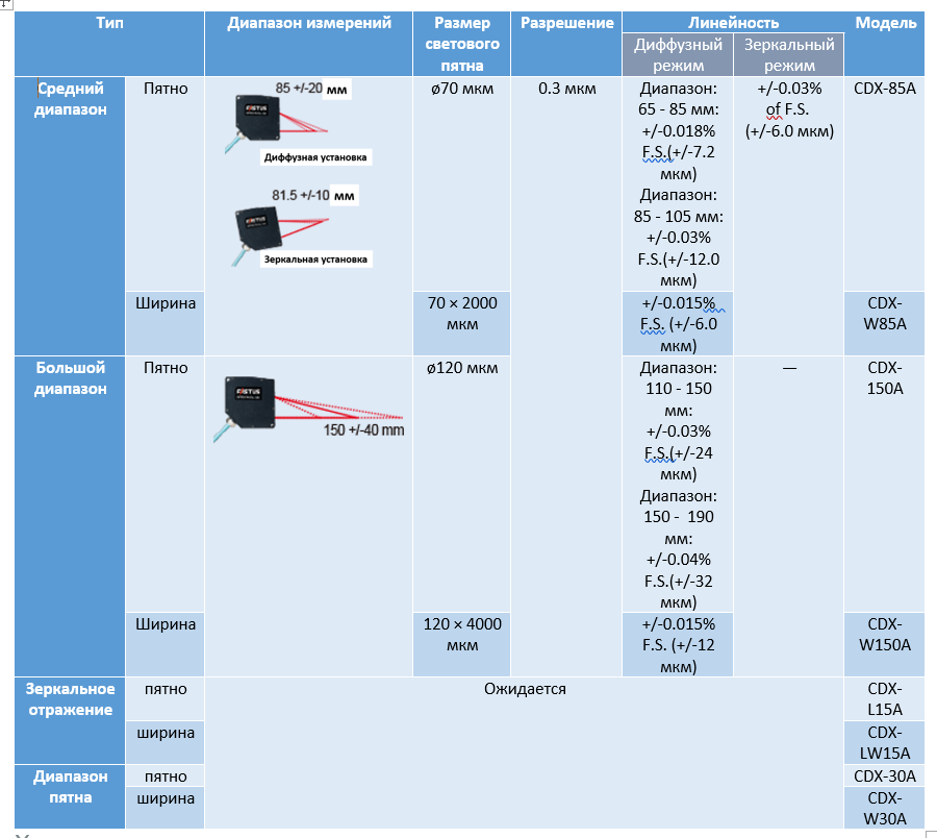Viewport: 937px width, 838px height.
Task: Click the 150 +/-40 mm sensor image
Action: pyautogui.click(x=305, y=406)
